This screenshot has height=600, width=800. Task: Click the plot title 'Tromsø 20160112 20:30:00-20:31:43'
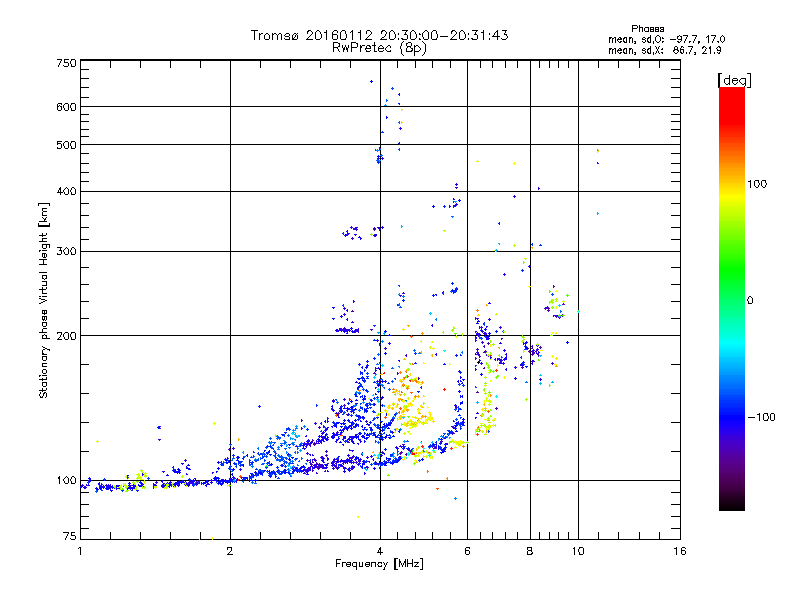click(x=379, y=35)
